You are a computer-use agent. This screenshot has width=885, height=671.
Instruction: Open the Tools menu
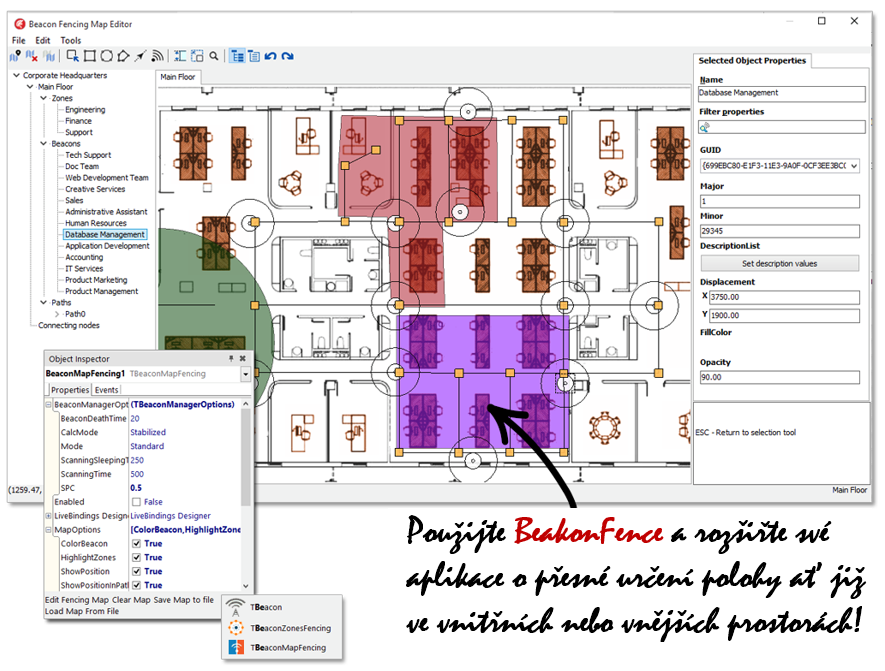coord(71,41)
